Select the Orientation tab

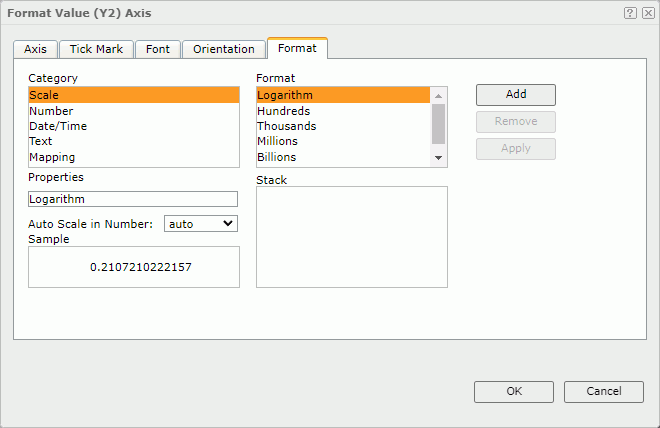click(x=224, y=49)
